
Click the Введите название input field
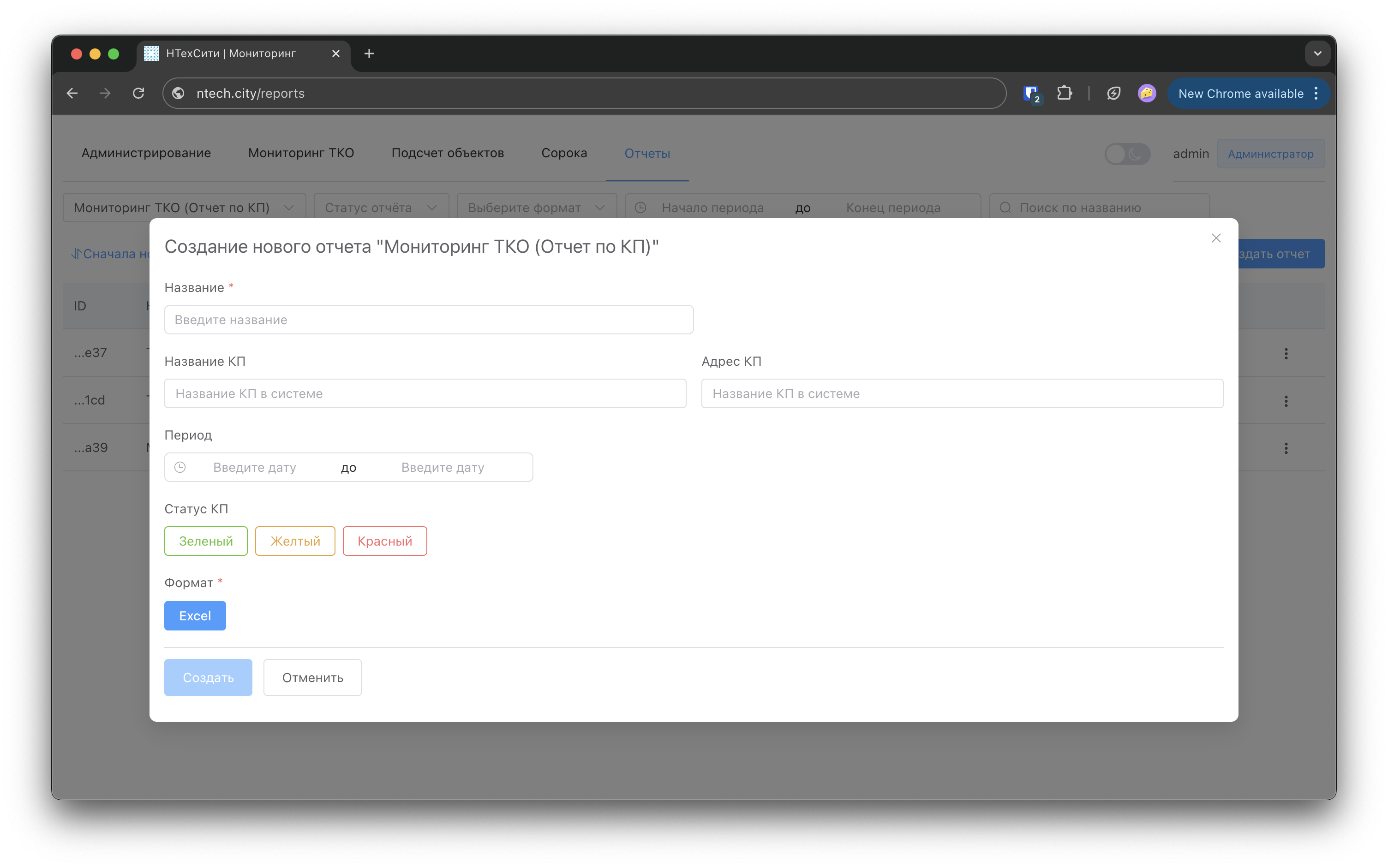click(428, 320)
